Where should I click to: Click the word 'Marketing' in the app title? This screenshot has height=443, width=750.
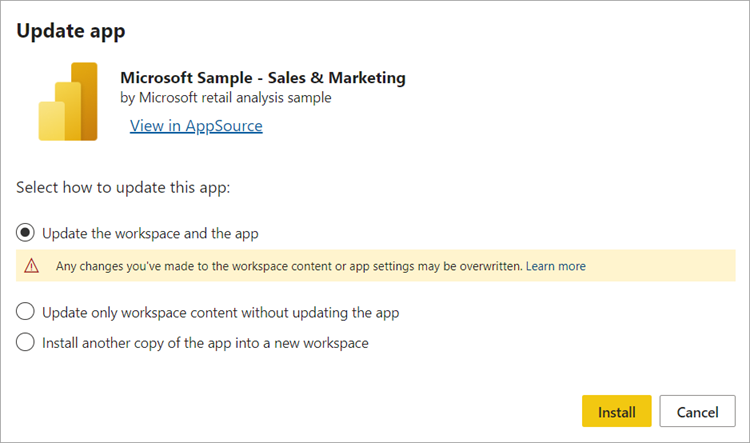point(368,77)
